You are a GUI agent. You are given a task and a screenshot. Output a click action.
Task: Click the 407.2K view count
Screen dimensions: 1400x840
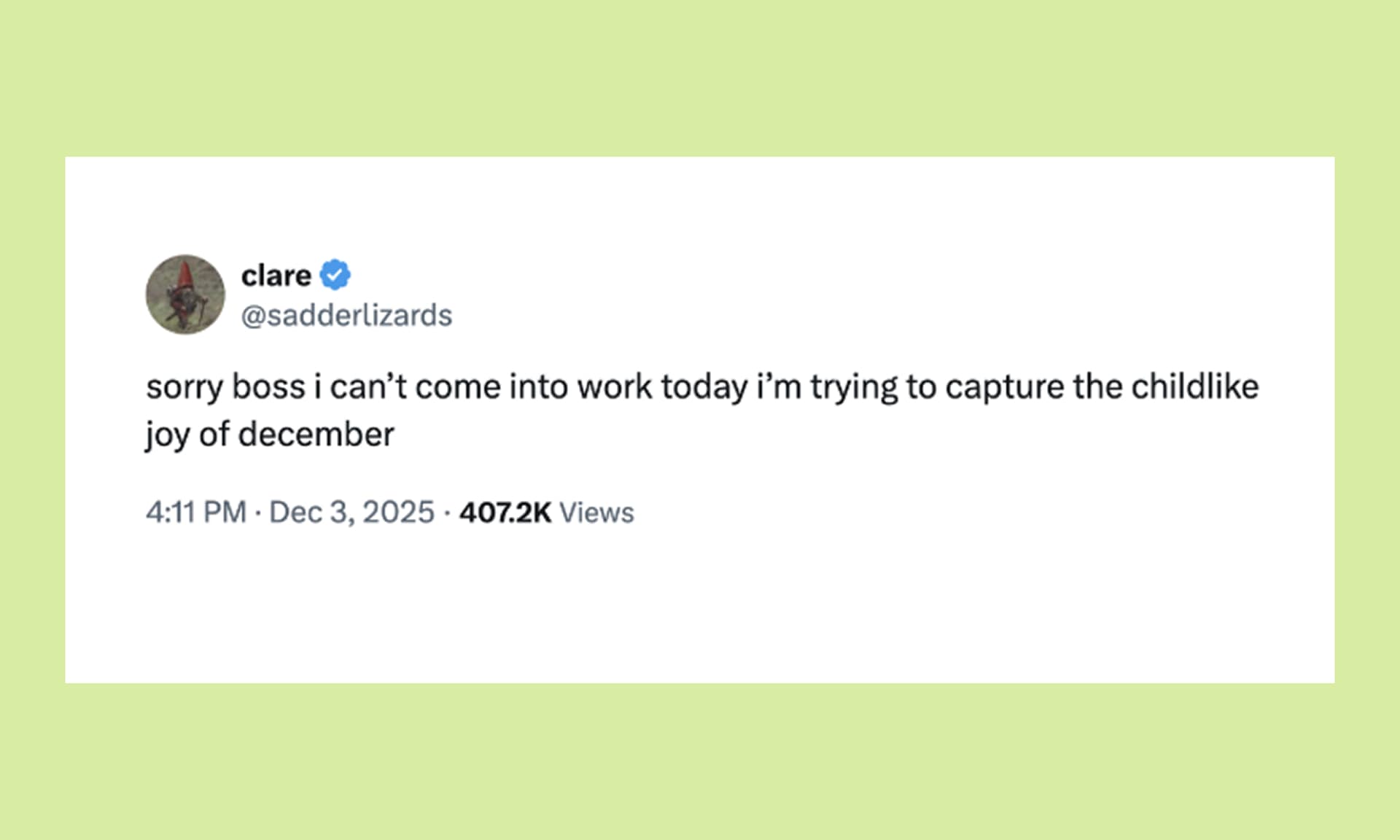point(505,513)
